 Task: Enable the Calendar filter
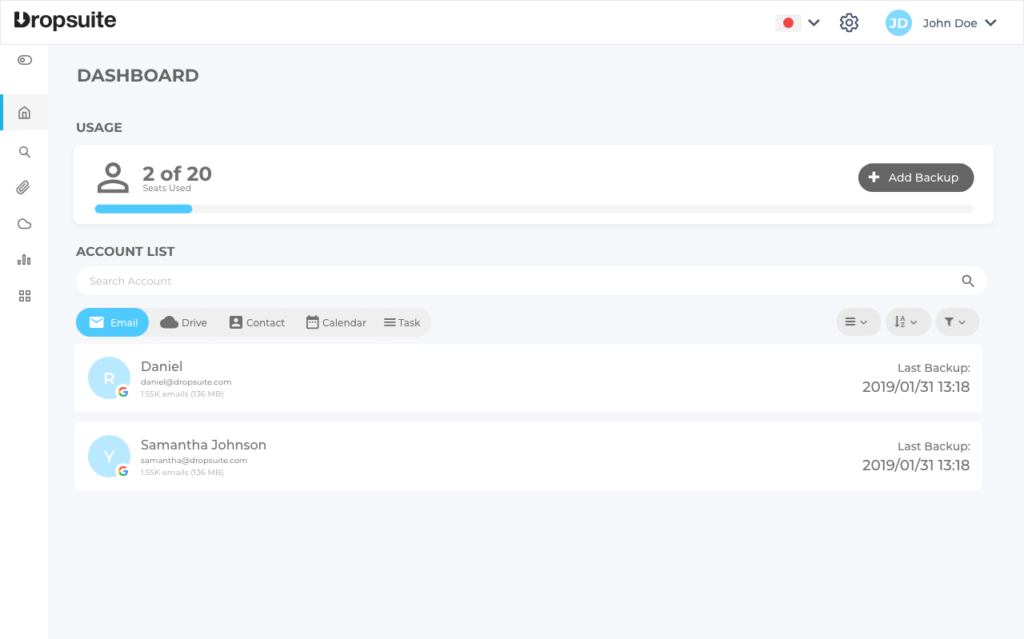336,322
